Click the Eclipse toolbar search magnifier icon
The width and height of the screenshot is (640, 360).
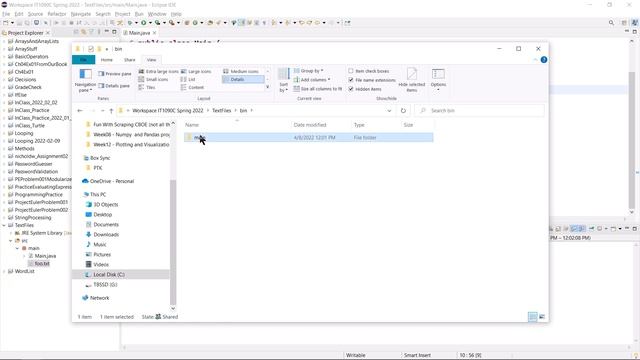tap(611, 23)
